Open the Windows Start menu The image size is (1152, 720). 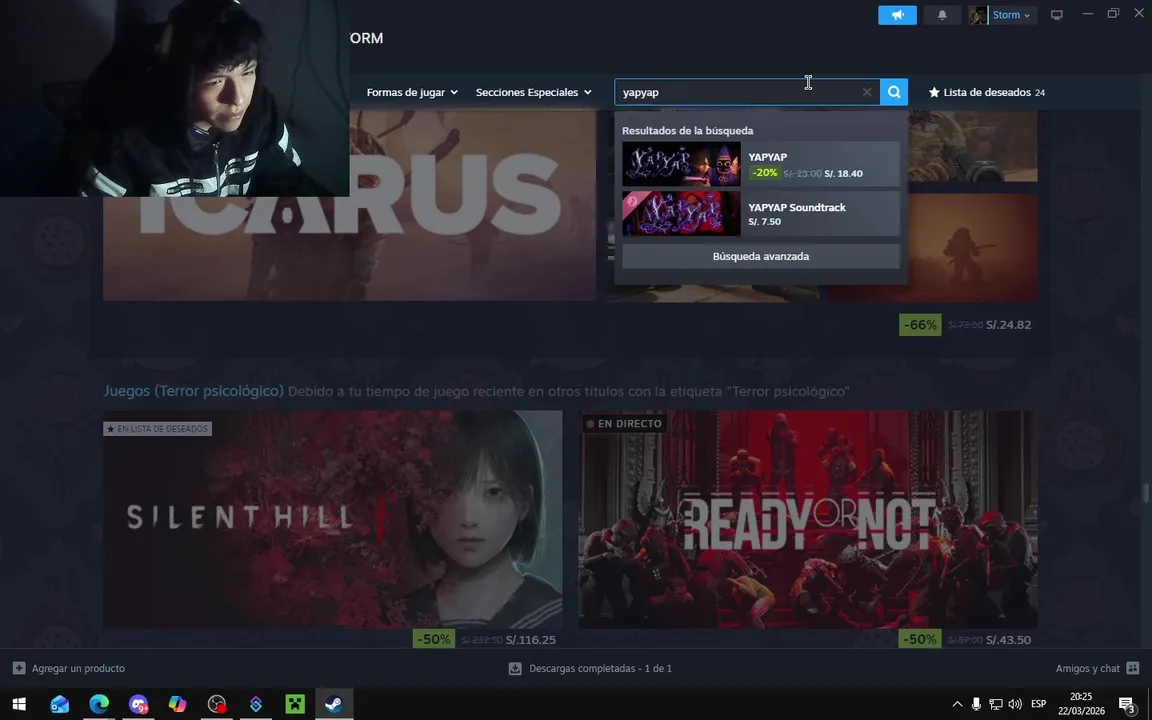click(19, 704)
